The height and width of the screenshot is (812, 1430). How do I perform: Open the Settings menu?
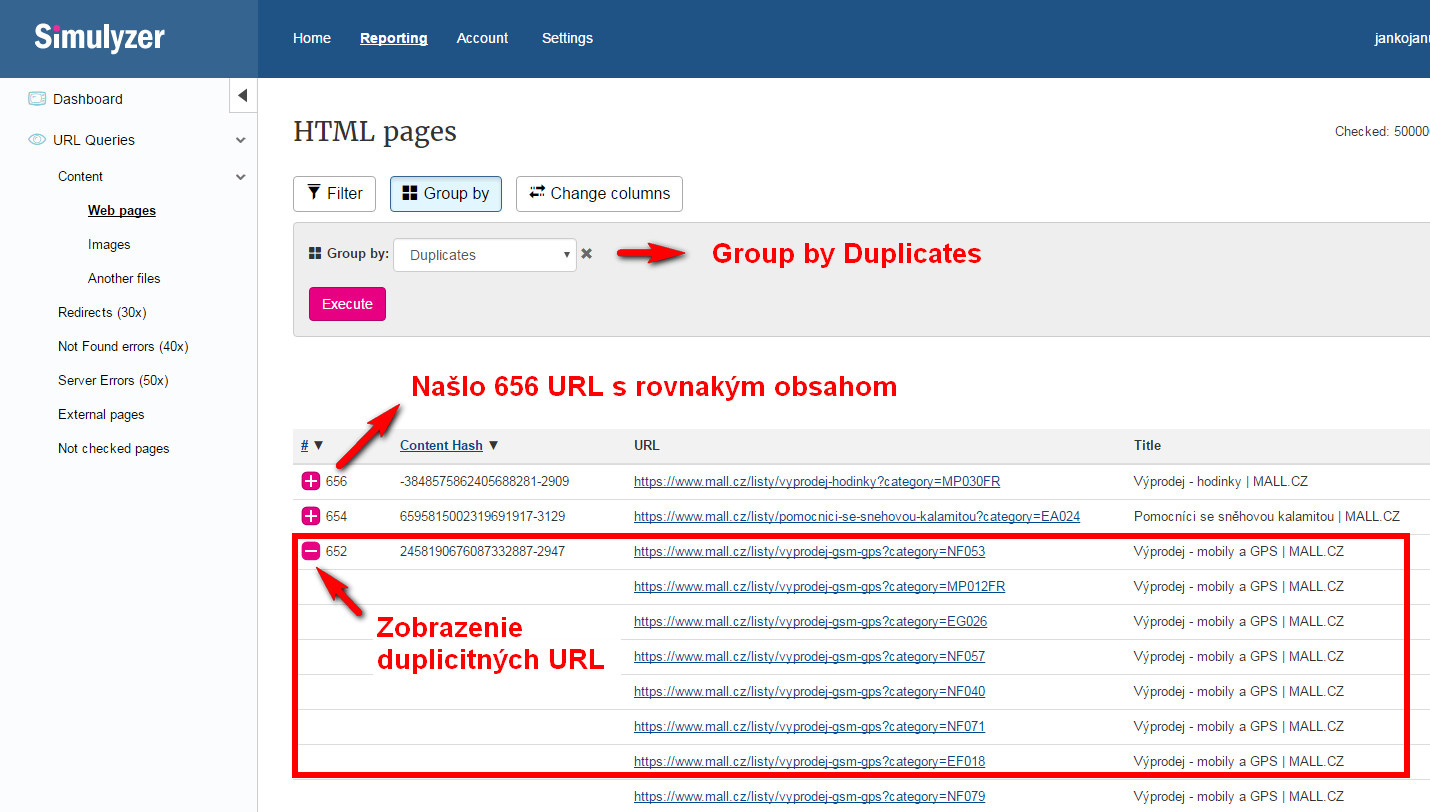coord(567,38)
